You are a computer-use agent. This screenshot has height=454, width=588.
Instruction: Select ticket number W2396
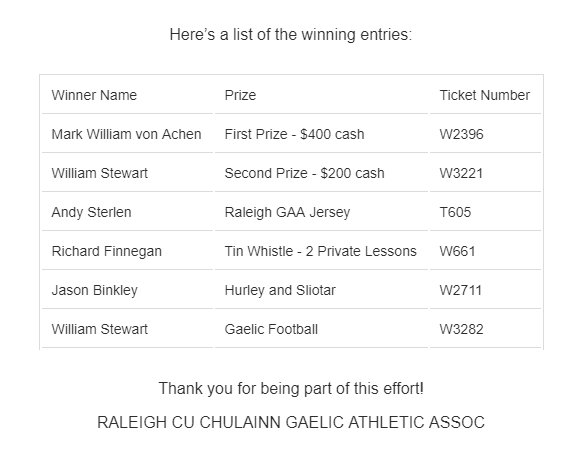click(462, 134)
